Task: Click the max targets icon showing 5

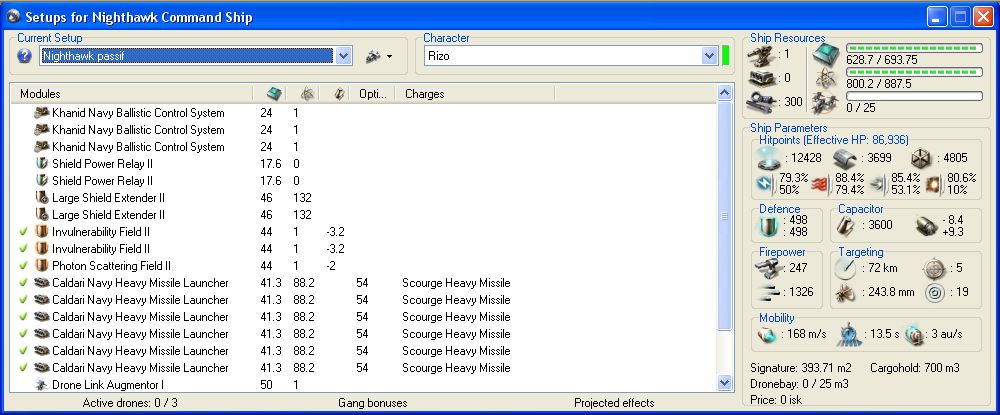Action: click(x=934, y=269)
